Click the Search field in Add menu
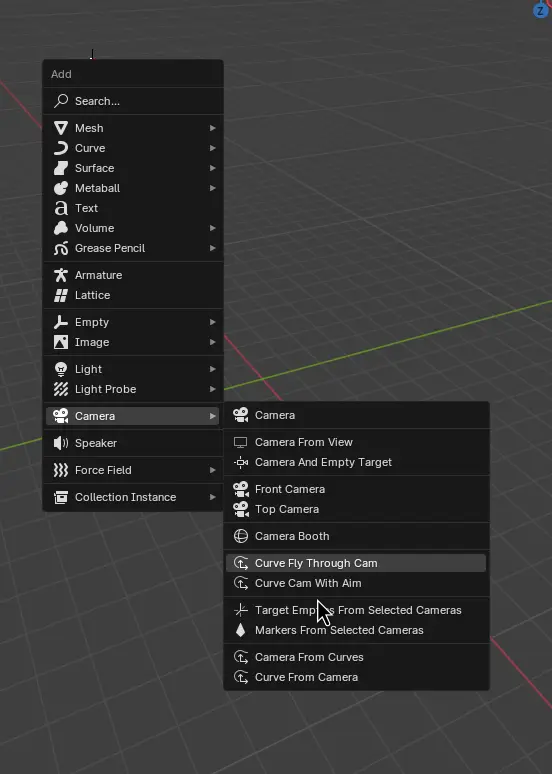This screenshot has width=552, height=774. [133, 101]
